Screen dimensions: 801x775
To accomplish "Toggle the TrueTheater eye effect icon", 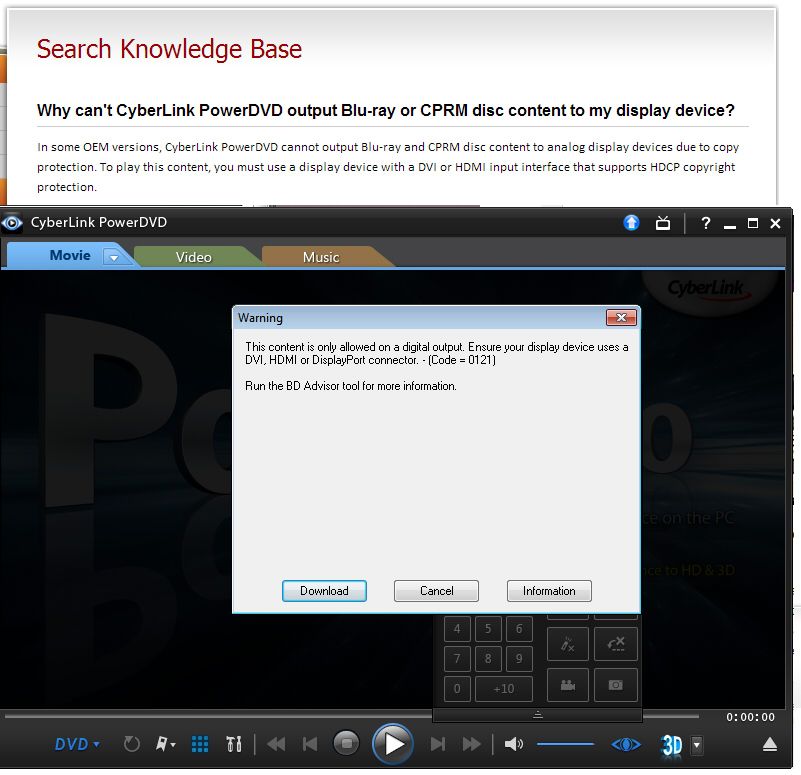I will 626,744.
